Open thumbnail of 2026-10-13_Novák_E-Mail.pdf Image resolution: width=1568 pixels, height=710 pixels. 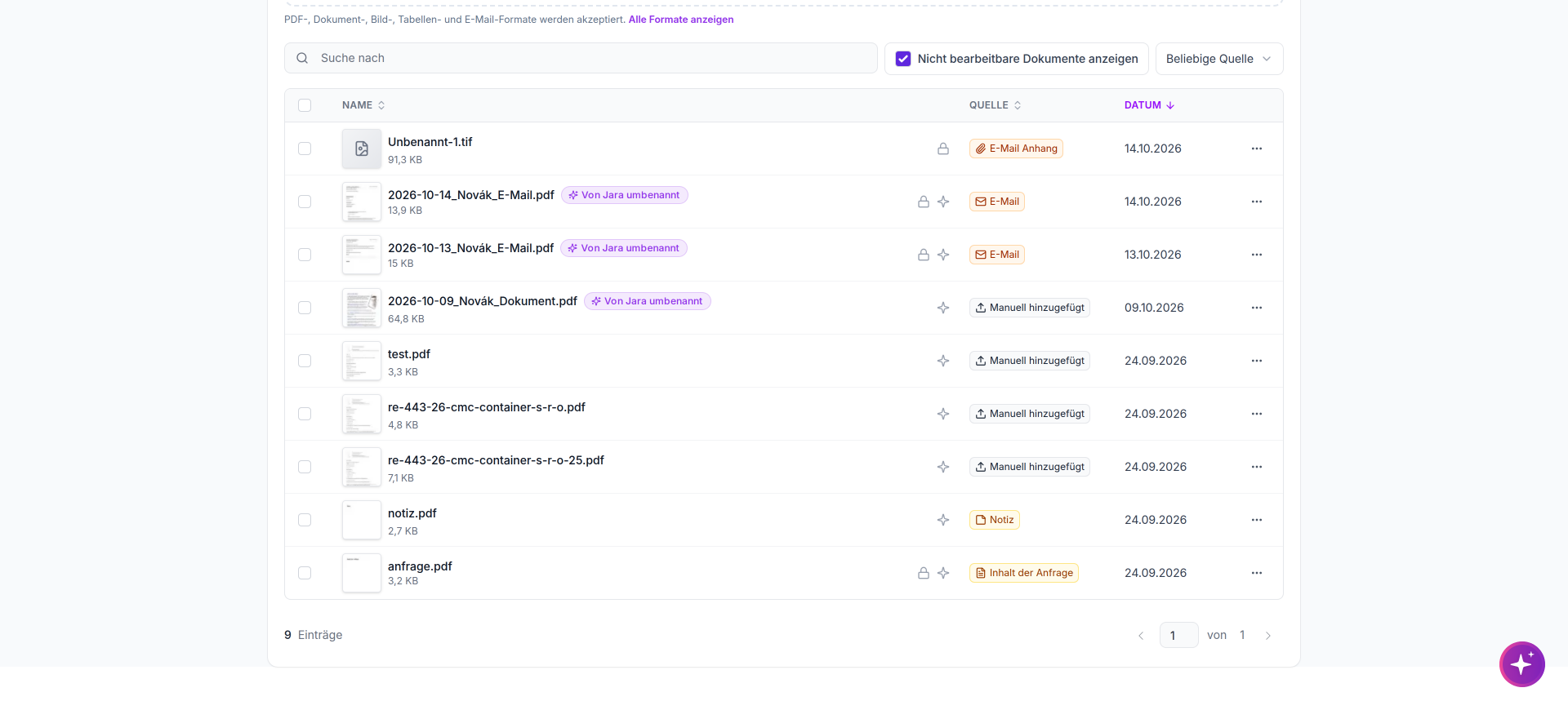click(x=362, y=255)
